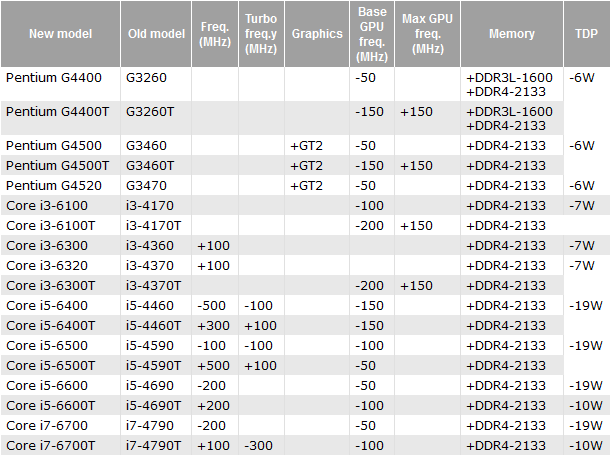
Task: Click '+GT2' in Pentium G4520 row
Action: tap(317, 185)
